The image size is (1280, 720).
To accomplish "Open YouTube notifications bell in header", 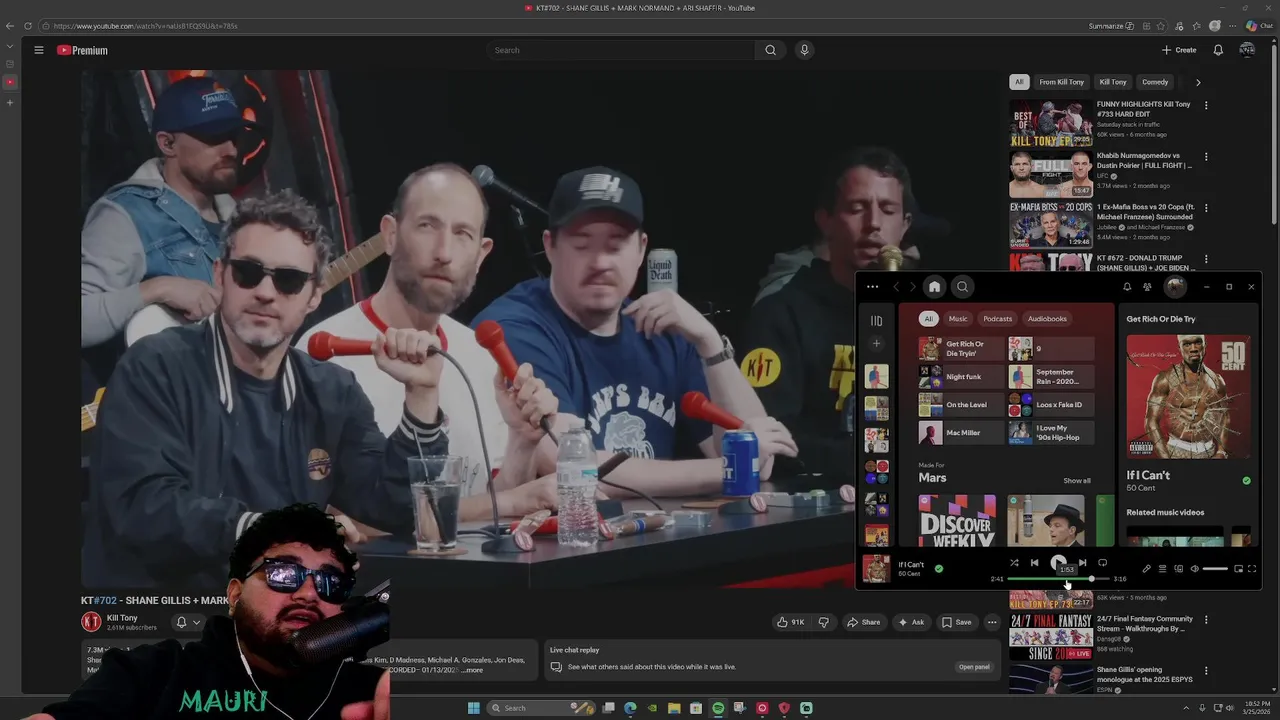I will coord(1218,50).
